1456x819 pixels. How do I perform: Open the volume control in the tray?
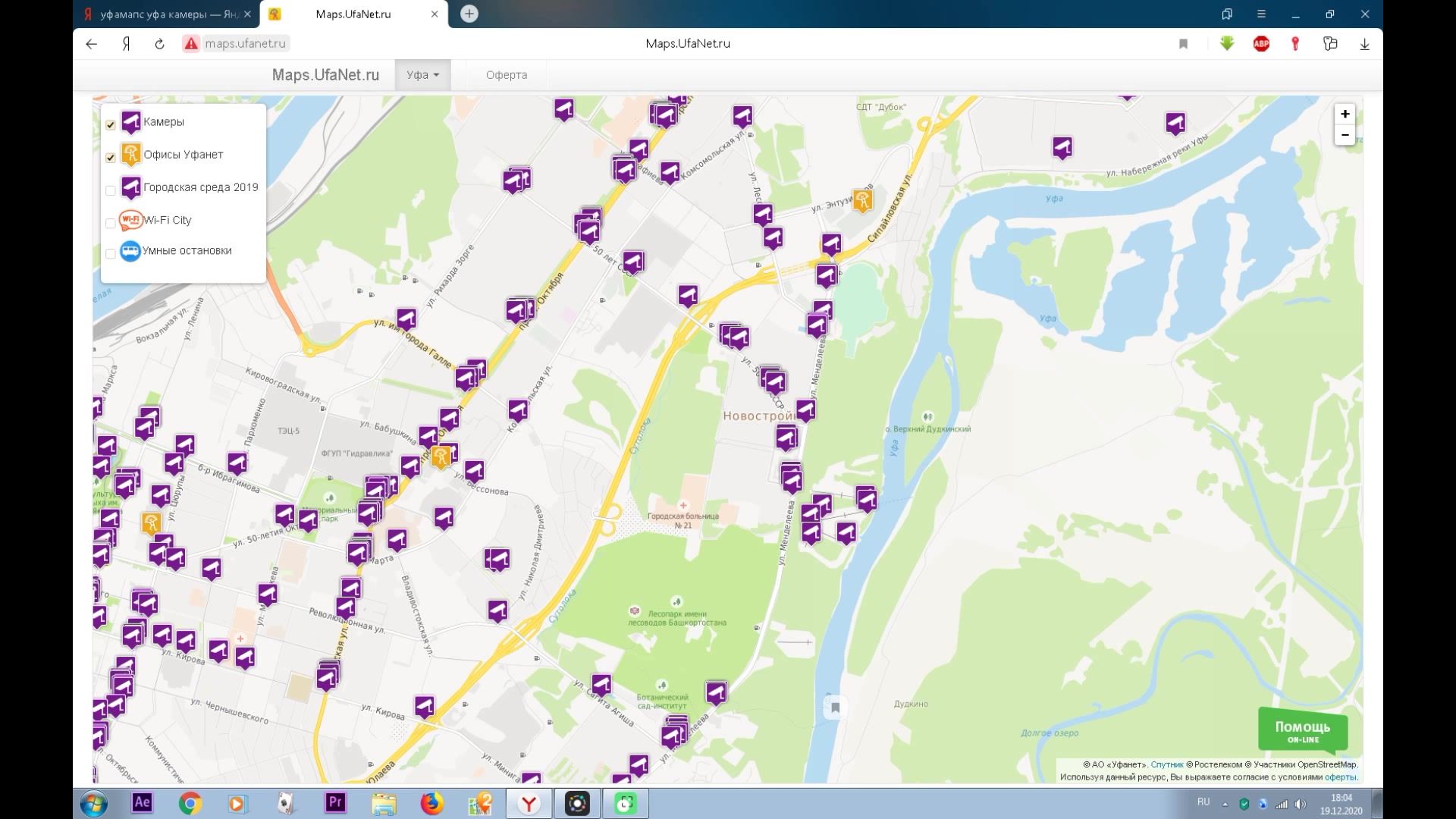point(1301,804)
